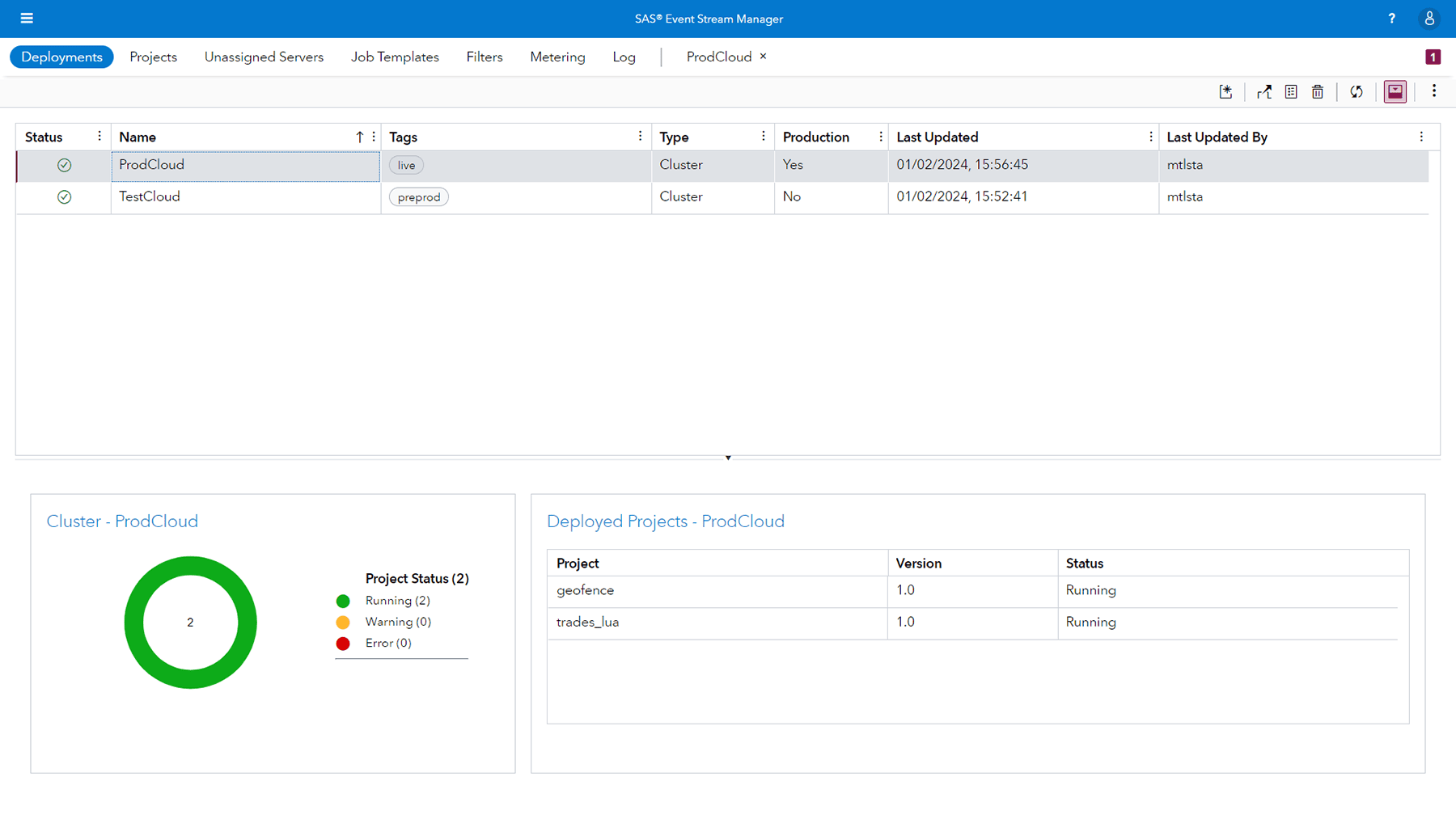Click the Cluster - ProdCloud heading
This screenshot has width=1456, height=819.
pos(122,521)
